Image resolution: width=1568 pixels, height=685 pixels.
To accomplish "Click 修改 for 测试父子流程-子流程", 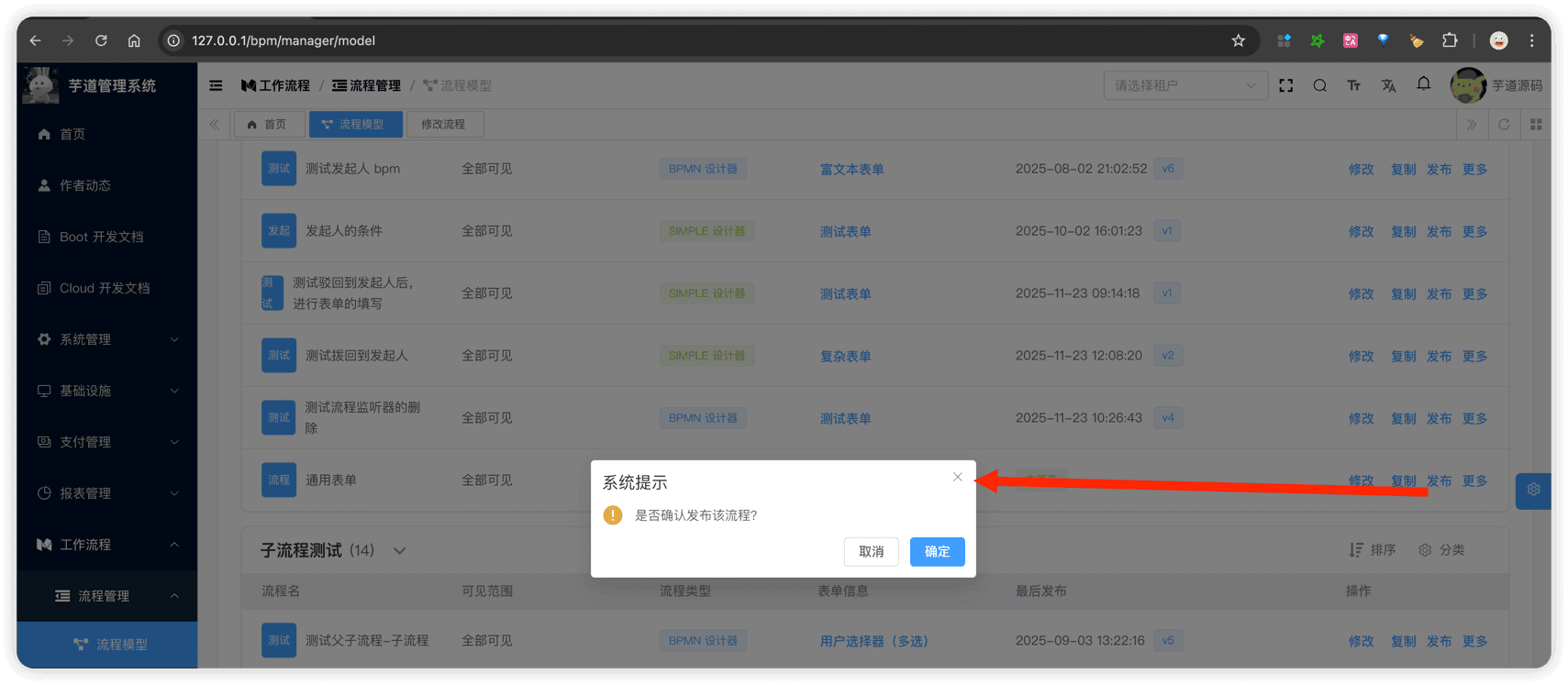I will point(1361,642).
